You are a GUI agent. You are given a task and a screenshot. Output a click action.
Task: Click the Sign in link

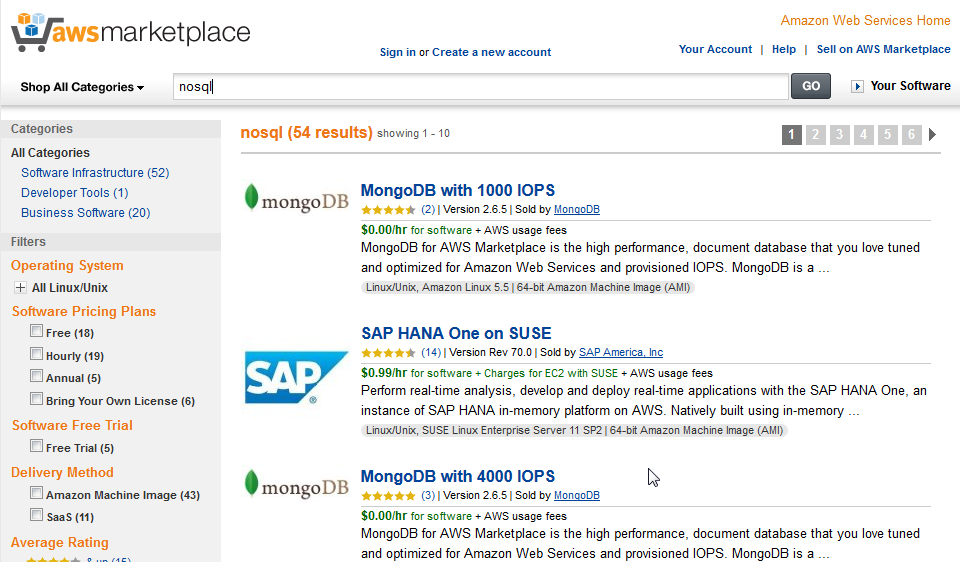pyautogui.click(x=397, y=52)
